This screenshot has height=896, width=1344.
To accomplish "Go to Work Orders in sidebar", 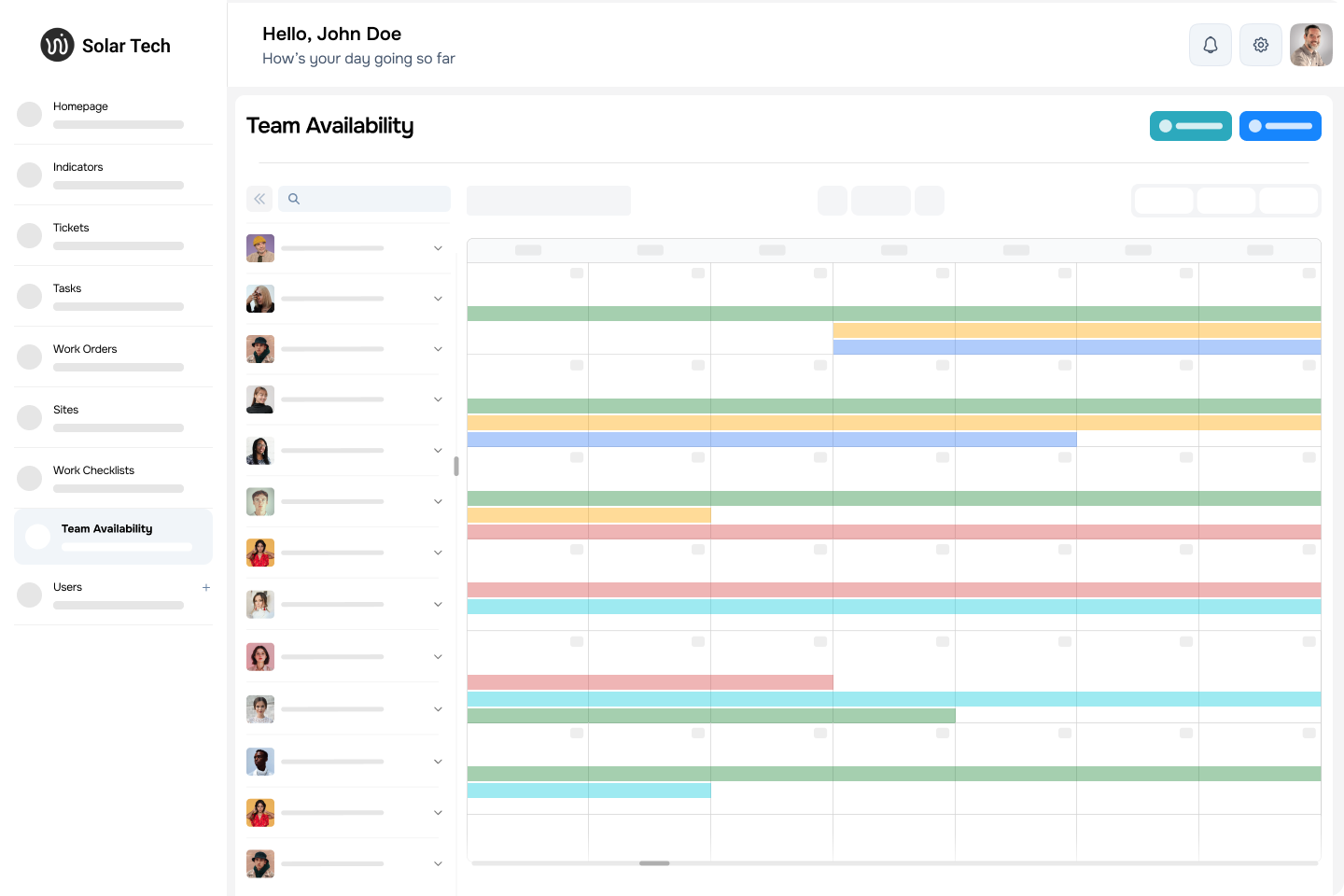I will pos(85,349).
